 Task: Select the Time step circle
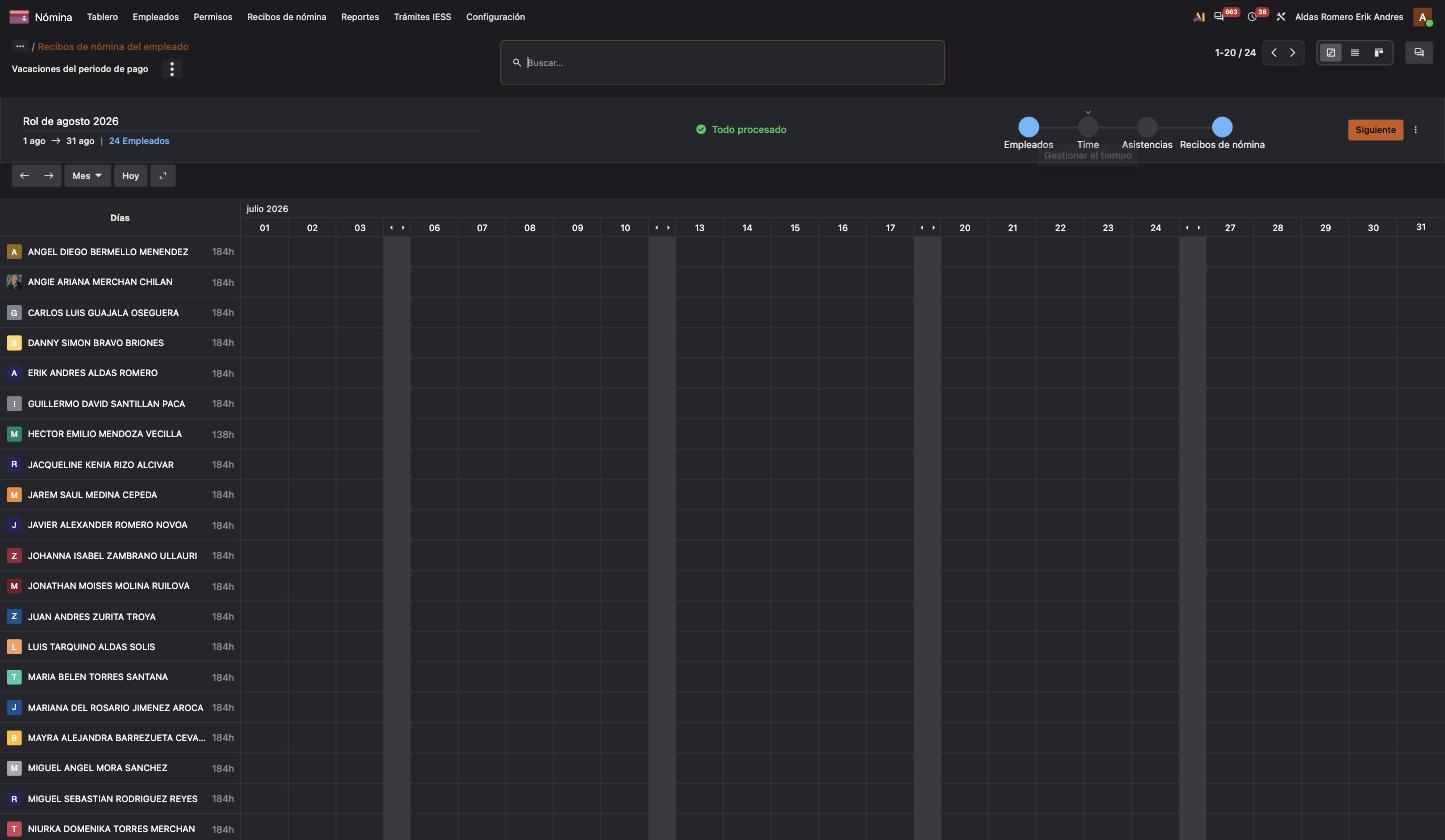point(1088,127)
